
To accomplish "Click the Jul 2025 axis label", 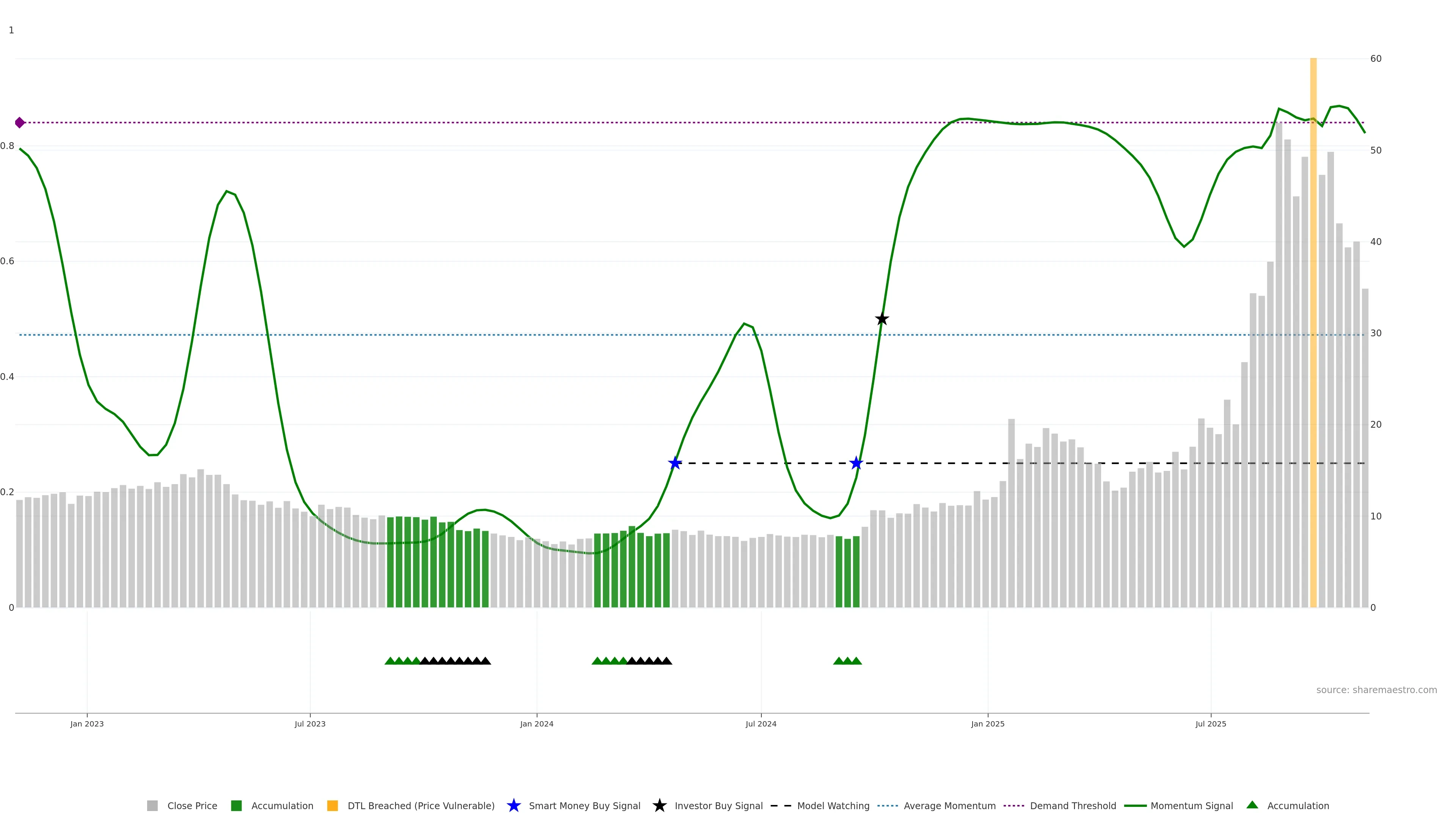I will click(x=1211, y=723).
